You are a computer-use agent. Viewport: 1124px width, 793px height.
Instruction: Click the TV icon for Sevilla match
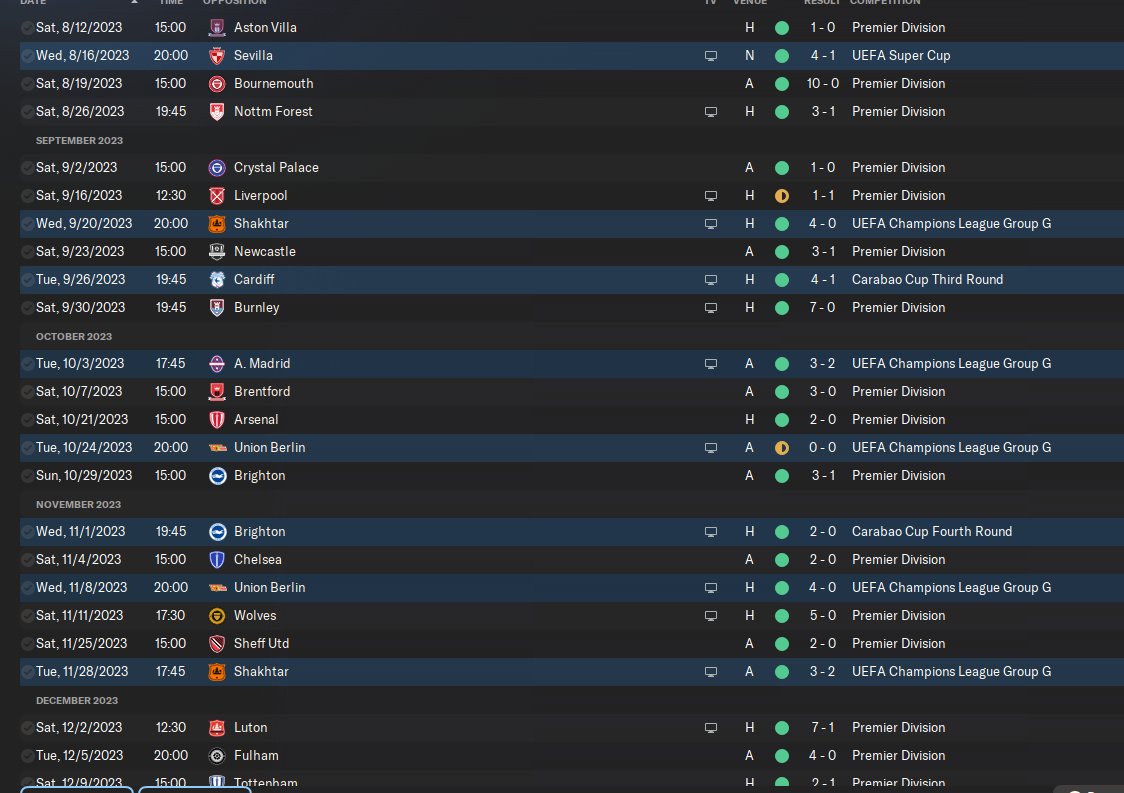[710, 56]
